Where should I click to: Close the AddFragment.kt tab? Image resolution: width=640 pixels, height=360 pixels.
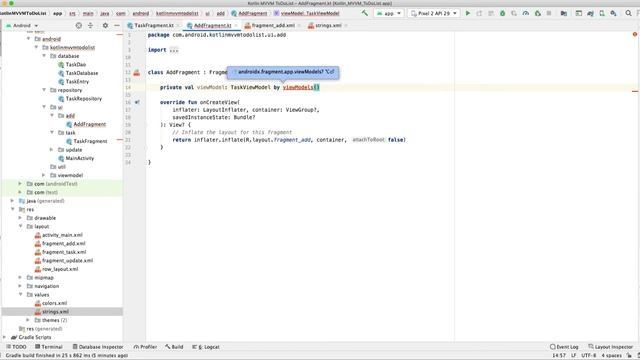click(236, 25)
